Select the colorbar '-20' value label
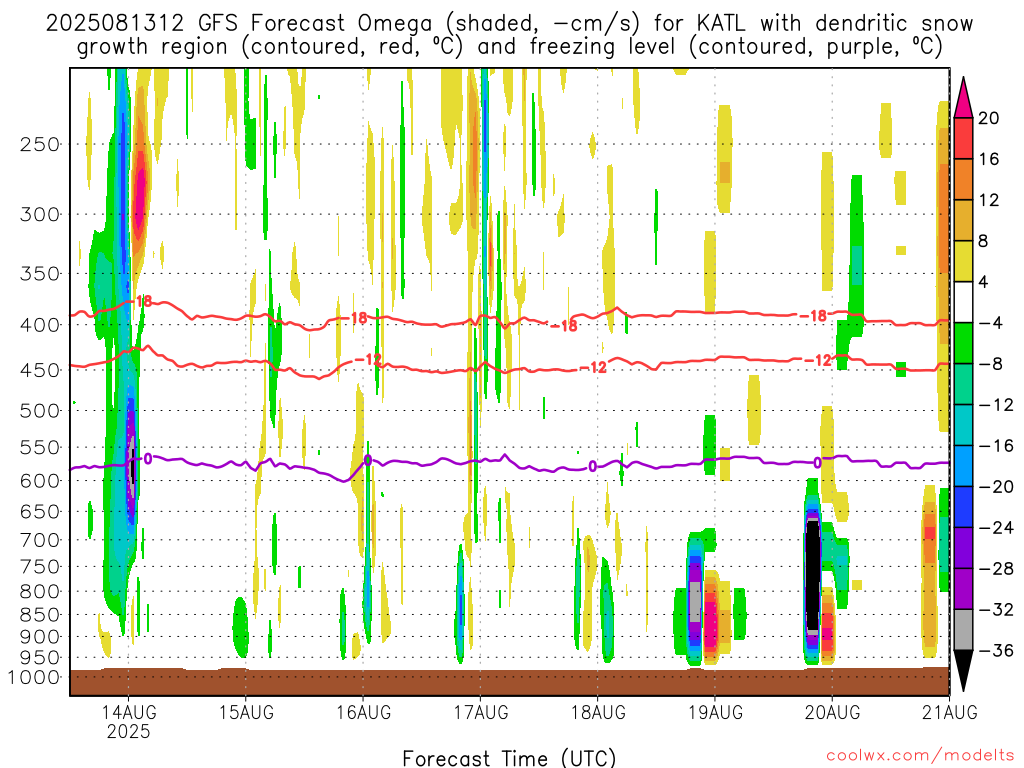 point(996,487)
